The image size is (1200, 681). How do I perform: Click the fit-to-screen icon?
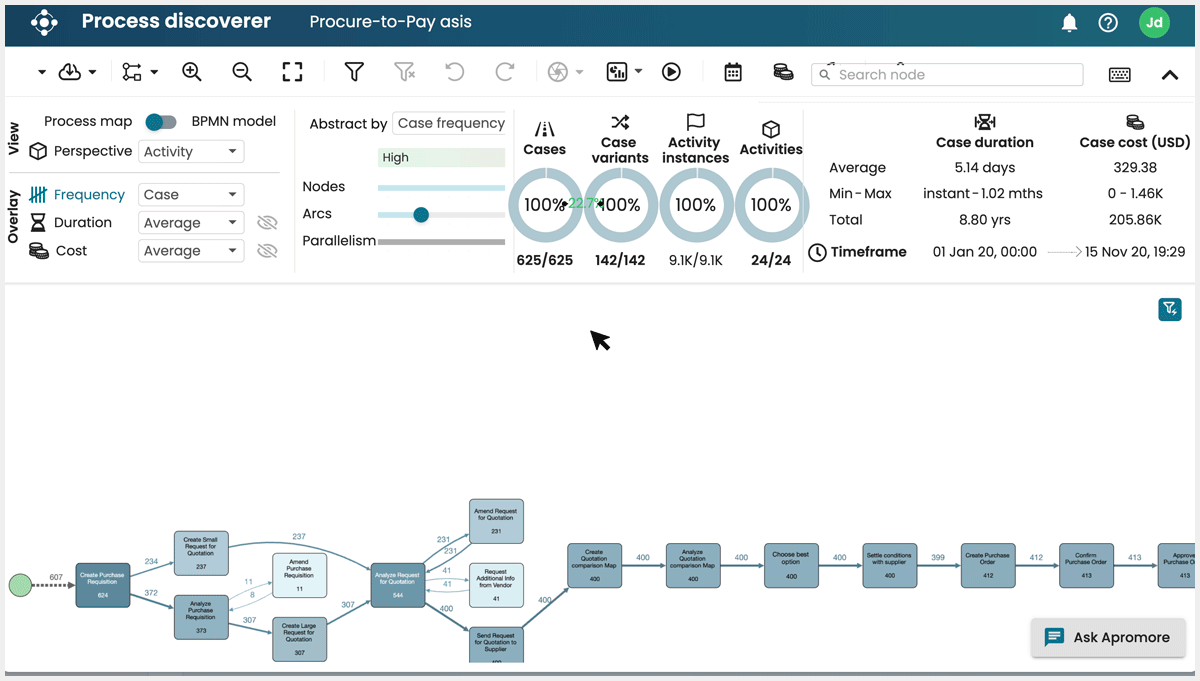click(x=292, y=71)
